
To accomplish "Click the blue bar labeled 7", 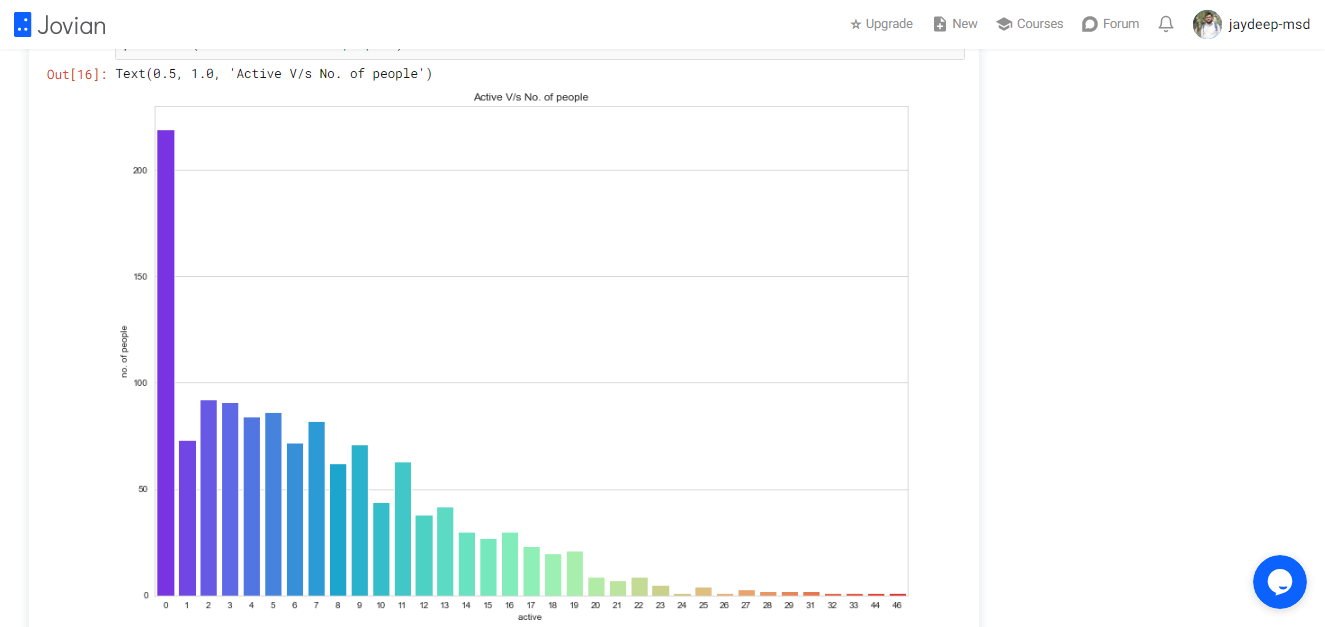I will pyautogui.click(x=317, y=509).
